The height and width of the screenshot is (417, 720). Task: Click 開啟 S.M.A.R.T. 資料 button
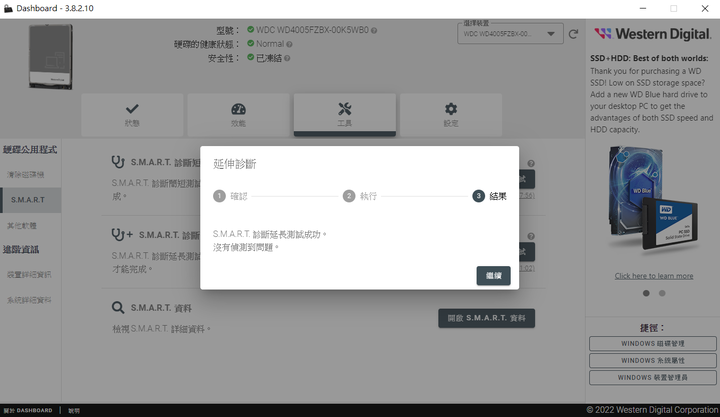pyautogui.click(x=486, y=318)
